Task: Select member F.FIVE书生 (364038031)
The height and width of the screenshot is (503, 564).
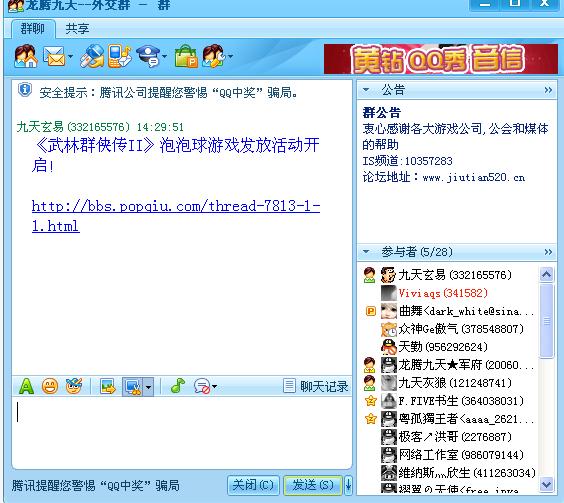Action: coord(449,401)
